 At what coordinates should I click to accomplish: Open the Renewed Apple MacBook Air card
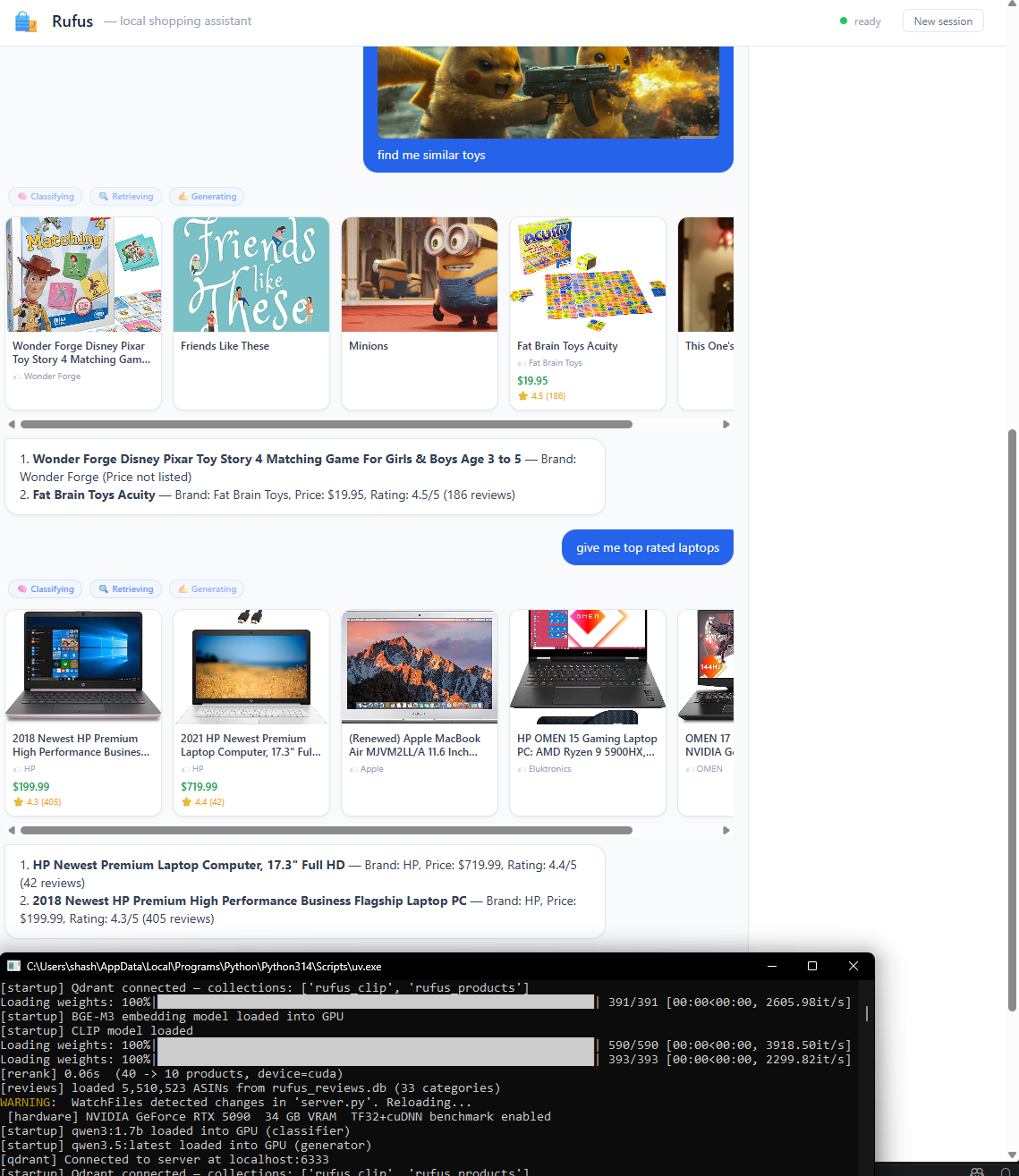click(x=420, y=713)
